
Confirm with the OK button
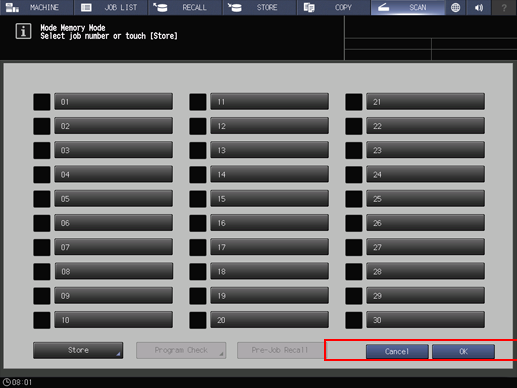[463, 351]
